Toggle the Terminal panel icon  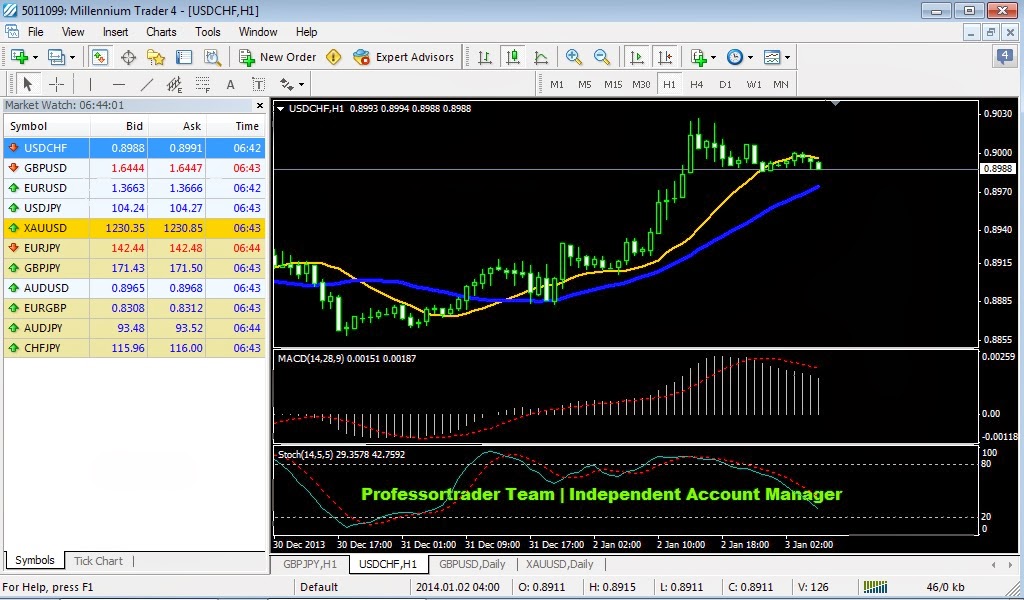click(184, 57)
